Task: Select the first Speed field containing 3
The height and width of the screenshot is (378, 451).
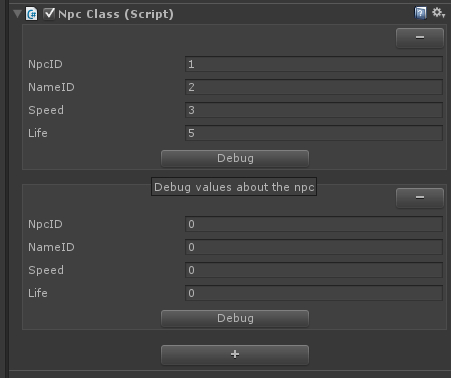Action: coord(314,110)
